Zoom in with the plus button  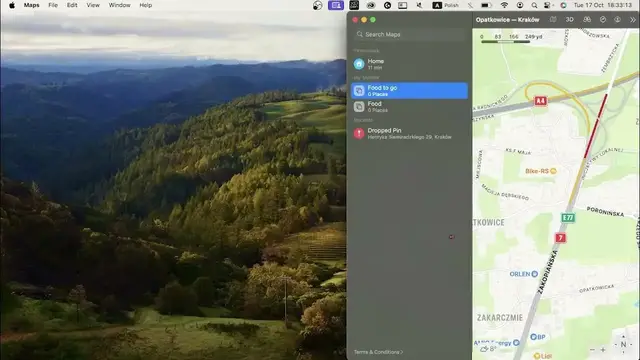(x=603, y=350)
